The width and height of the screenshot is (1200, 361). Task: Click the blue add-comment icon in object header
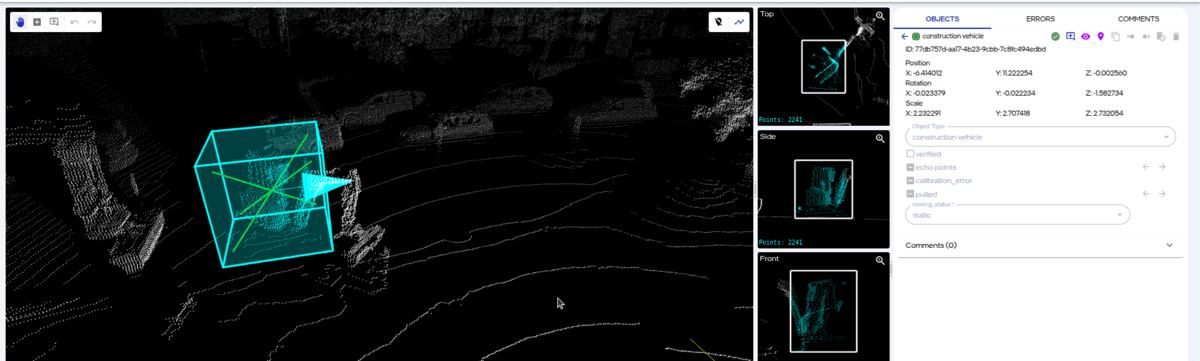pyautogui.click(x=1070, y=36)
